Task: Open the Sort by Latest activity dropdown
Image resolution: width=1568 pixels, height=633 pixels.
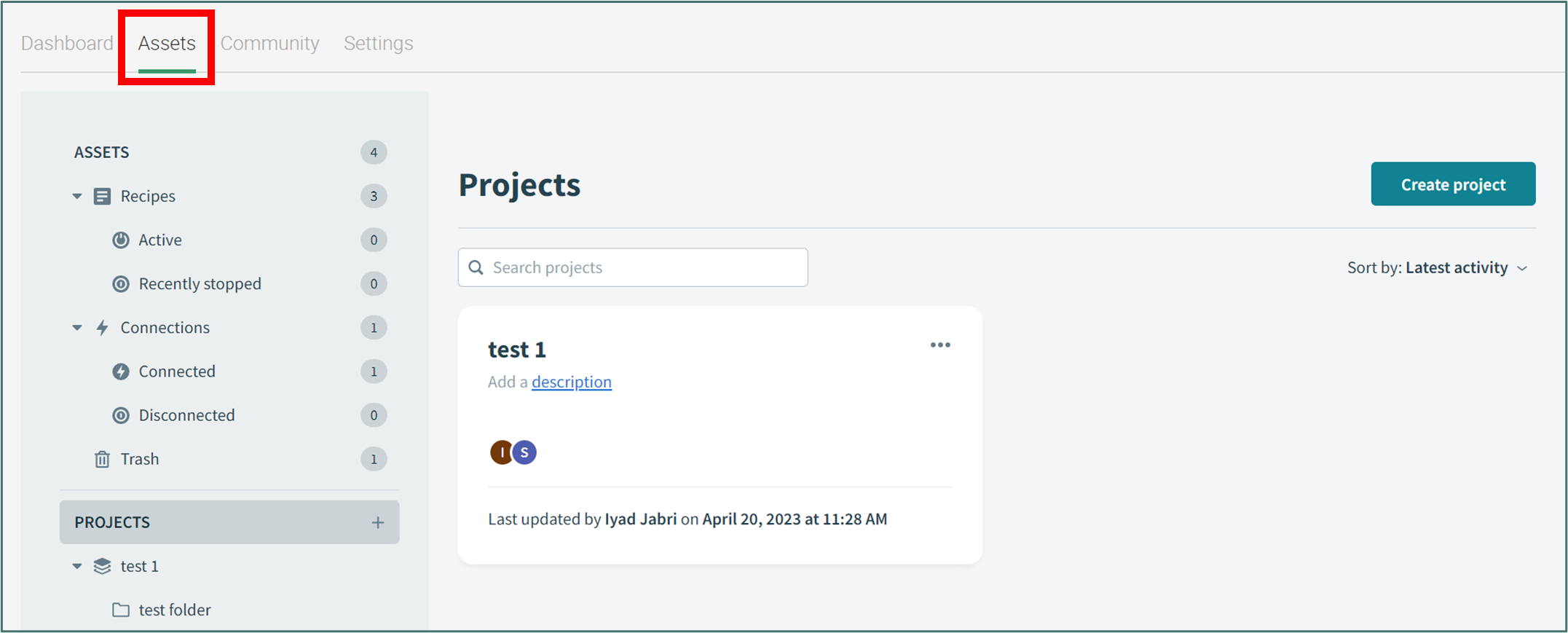Action: pos(1437,267)
